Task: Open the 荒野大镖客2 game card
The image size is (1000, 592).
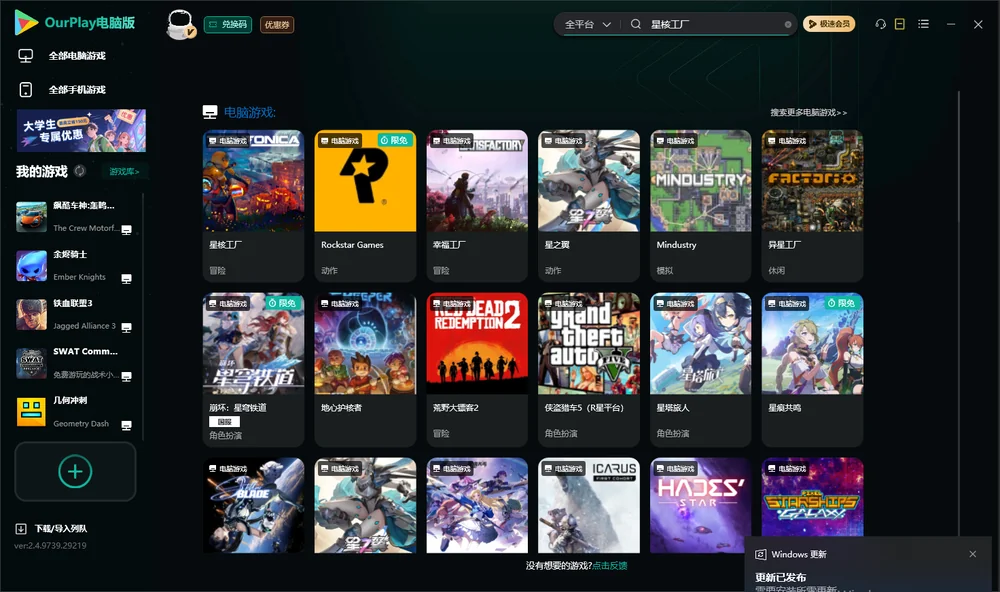Action: [x=477, y=369]
